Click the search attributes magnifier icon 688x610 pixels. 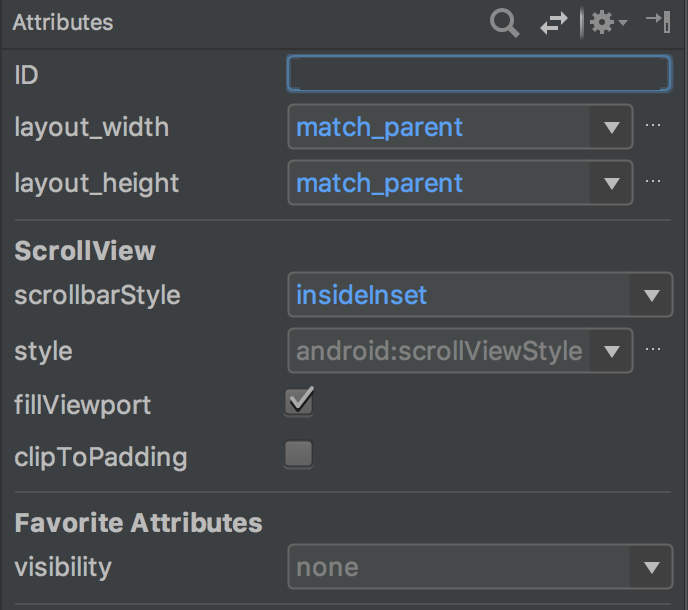(505, 23)
